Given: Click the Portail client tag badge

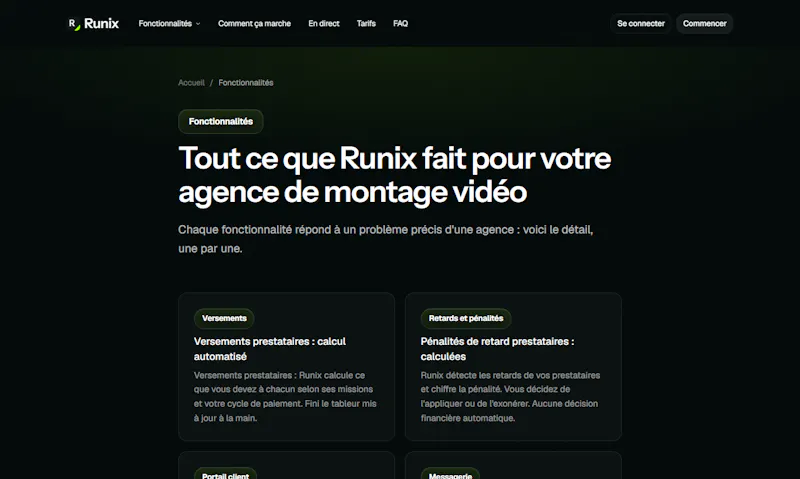Looking at the screenshot, I should point(225,474).
